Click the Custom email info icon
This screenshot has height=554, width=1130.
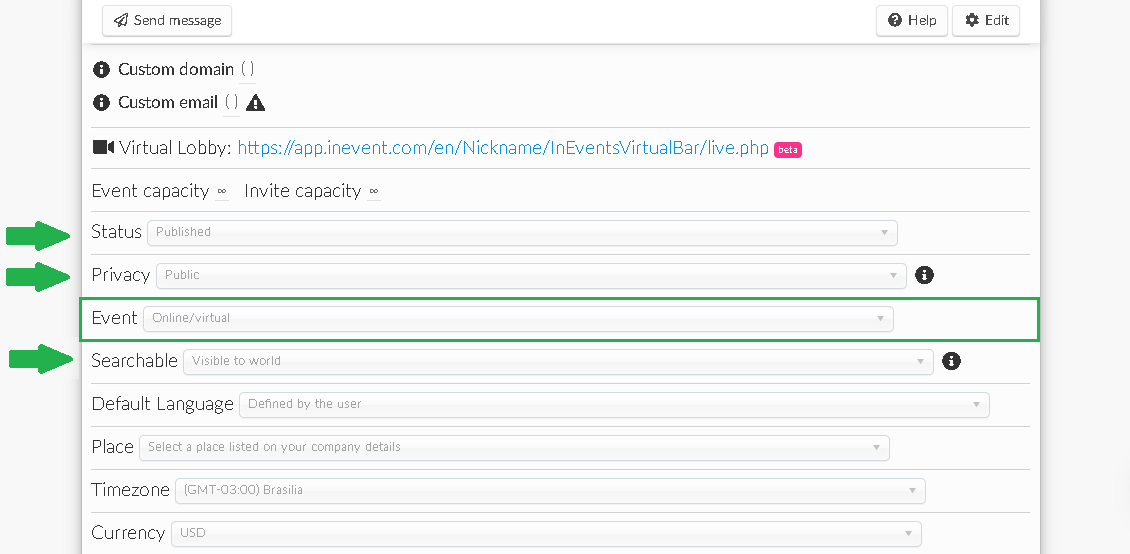(102, 102)
